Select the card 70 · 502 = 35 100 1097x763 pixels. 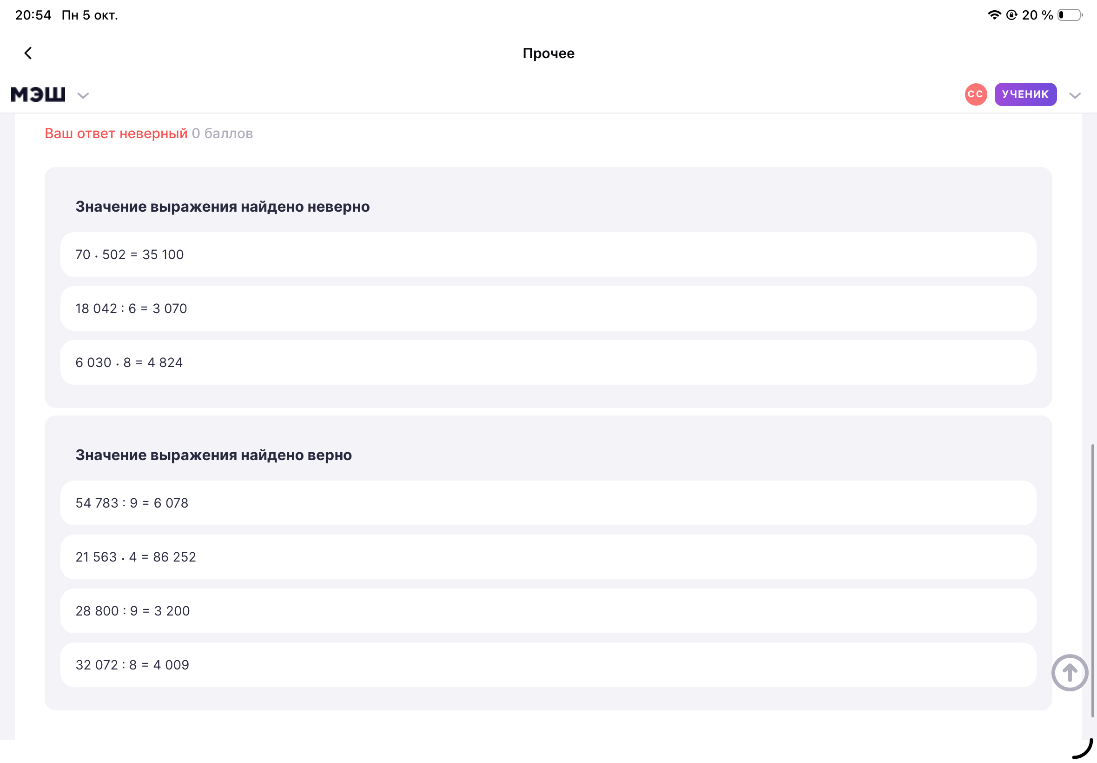pyautogui.click(x=548, y=255)
